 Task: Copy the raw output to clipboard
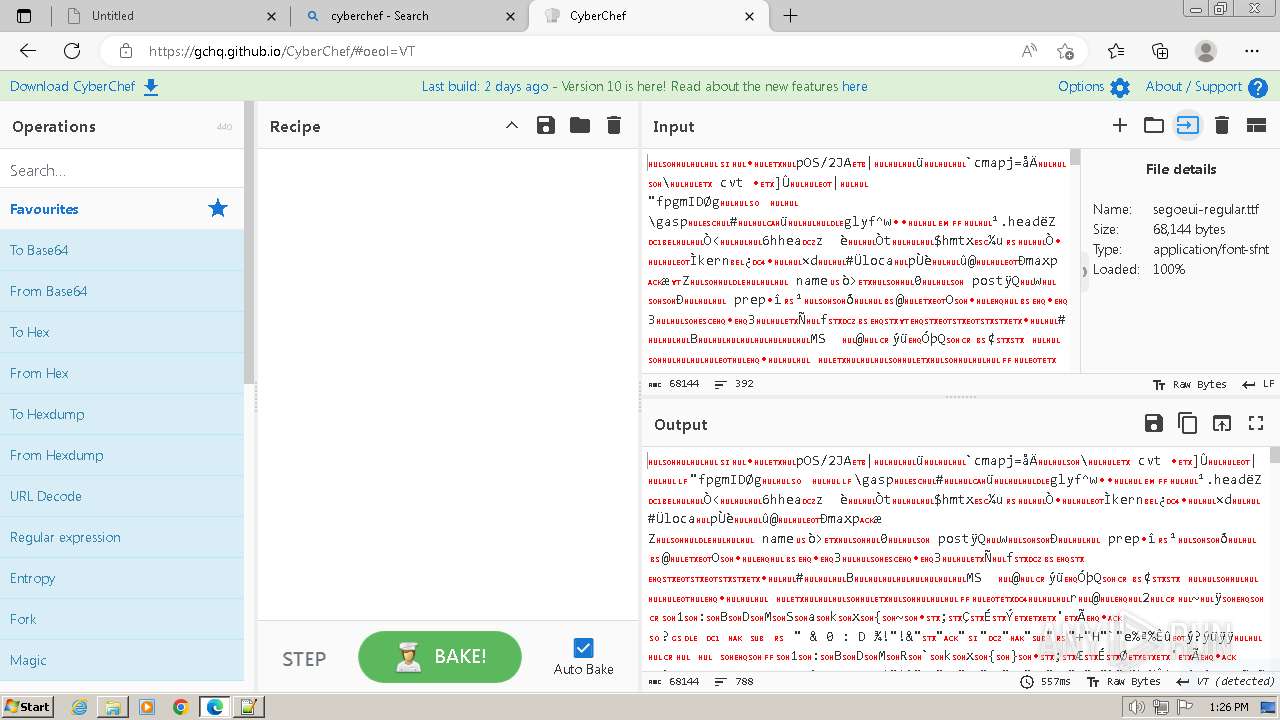click(x=1188, y=423)
